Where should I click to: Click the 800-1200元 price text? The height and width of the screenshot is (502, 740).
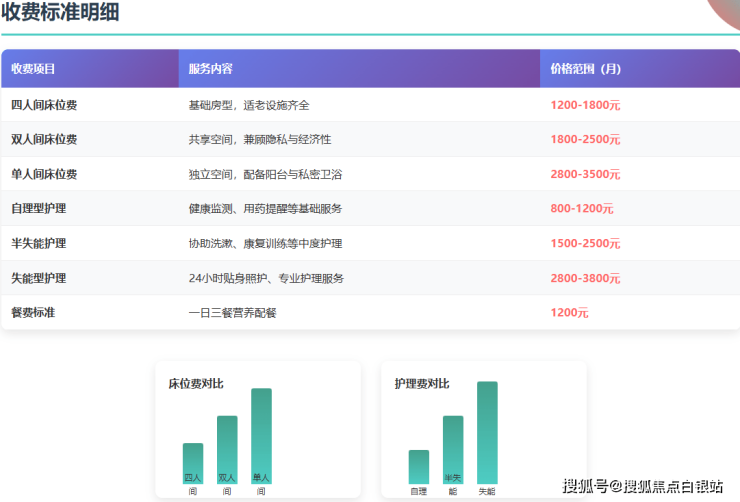(581, 209)
